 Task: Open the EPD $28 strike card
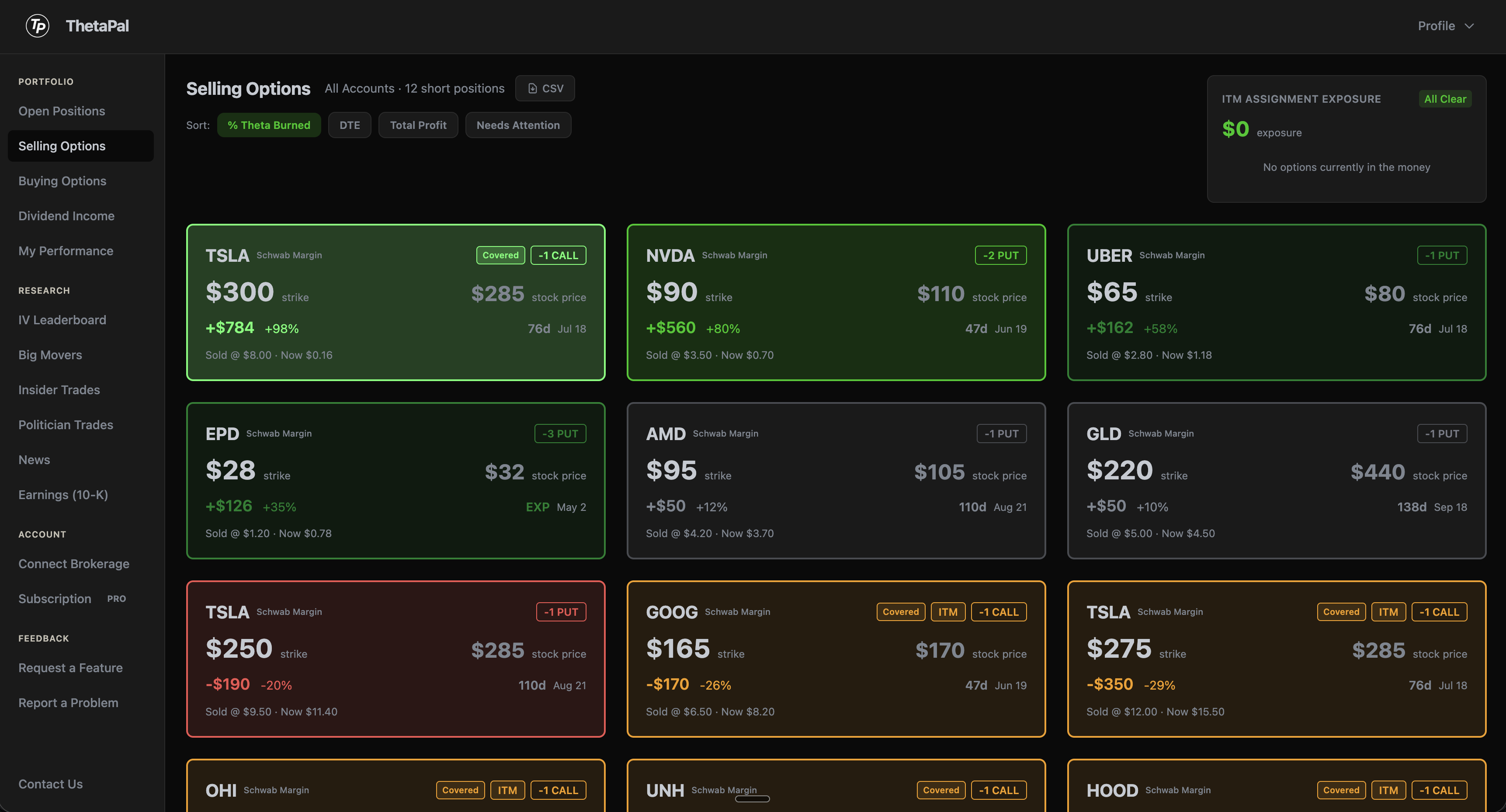point(396,481)
